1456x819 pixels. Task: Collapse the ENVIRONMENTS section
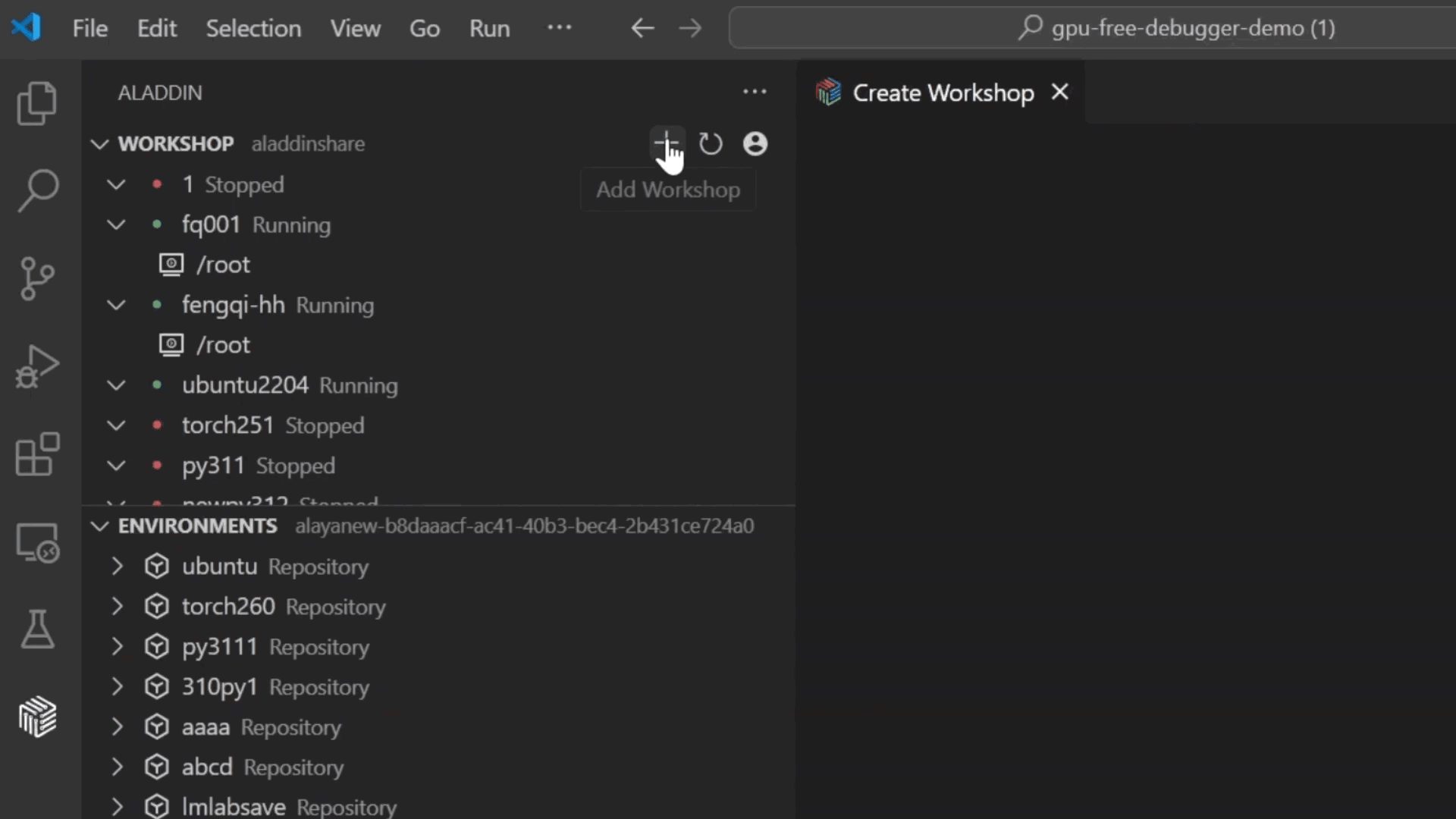tap(99, 526)
